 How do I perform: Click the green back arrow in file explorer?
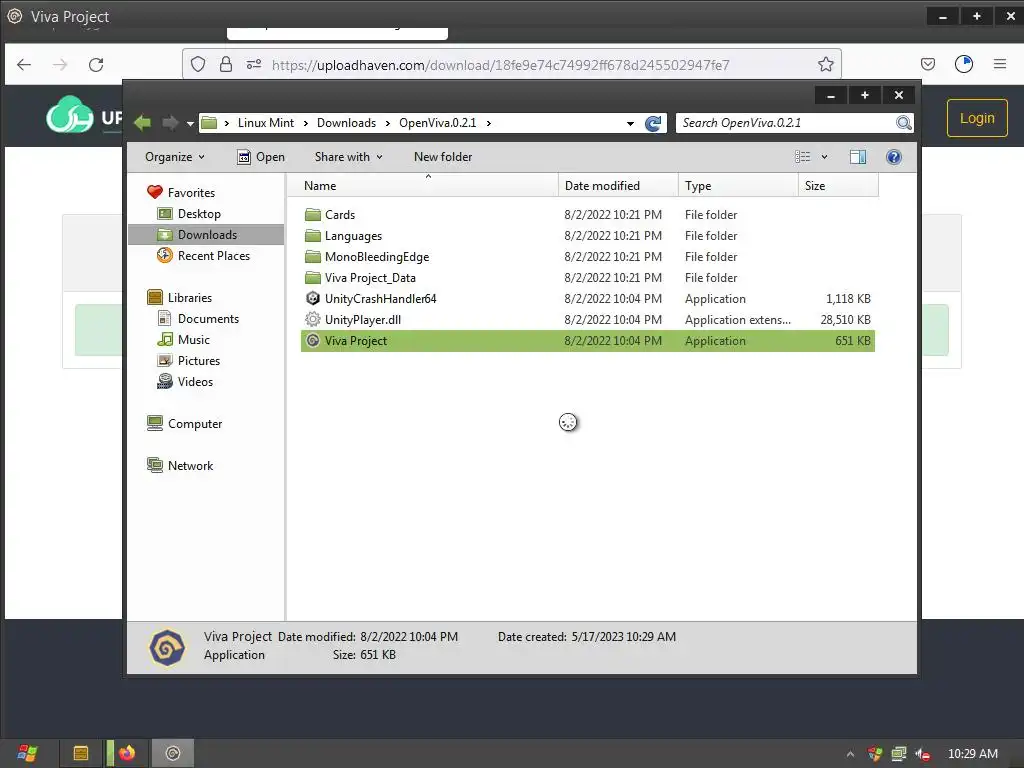pos(142,122)
